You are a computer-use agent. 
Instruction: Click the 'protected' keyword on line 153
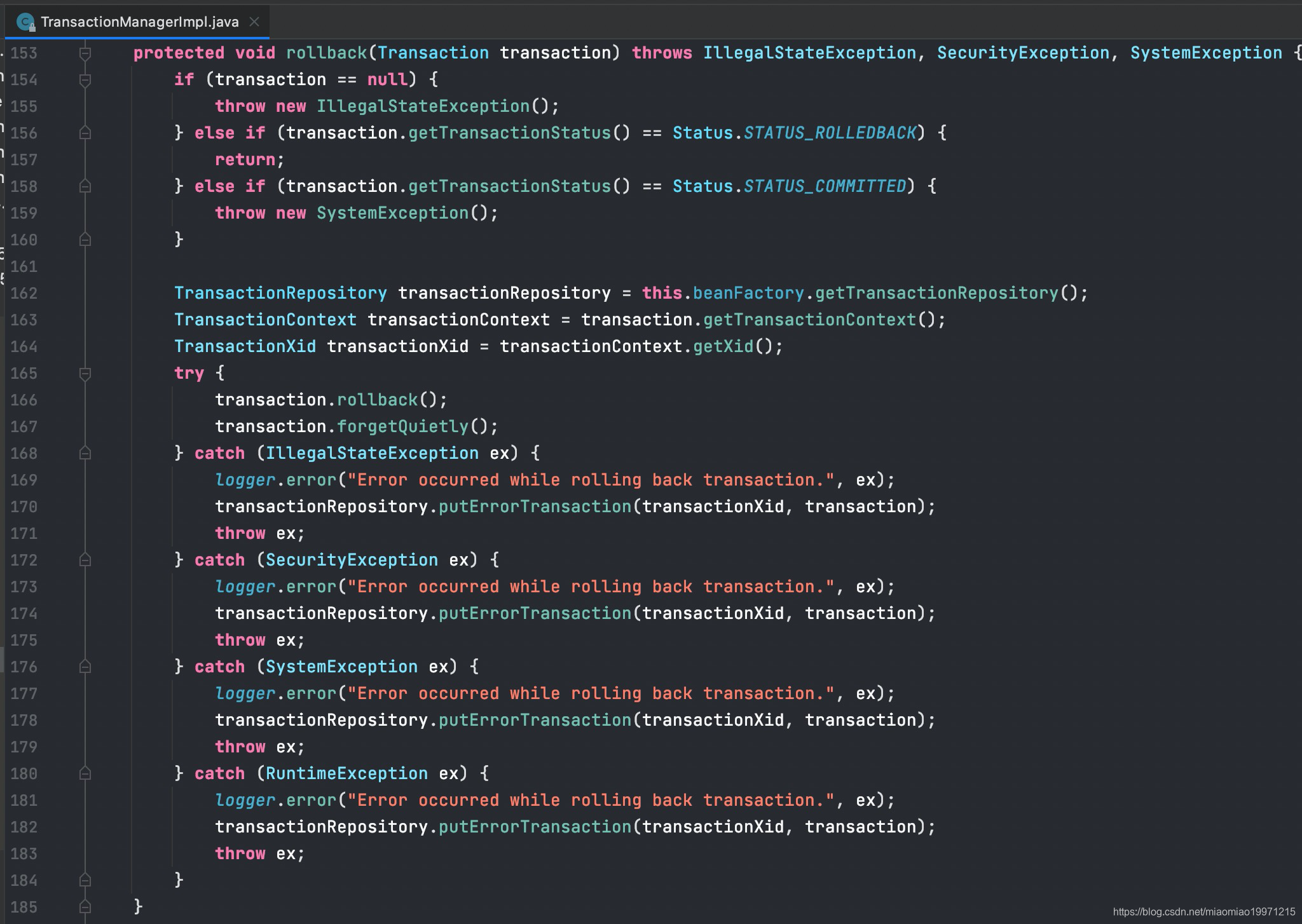pyautogui.click(x=179, y=53)
